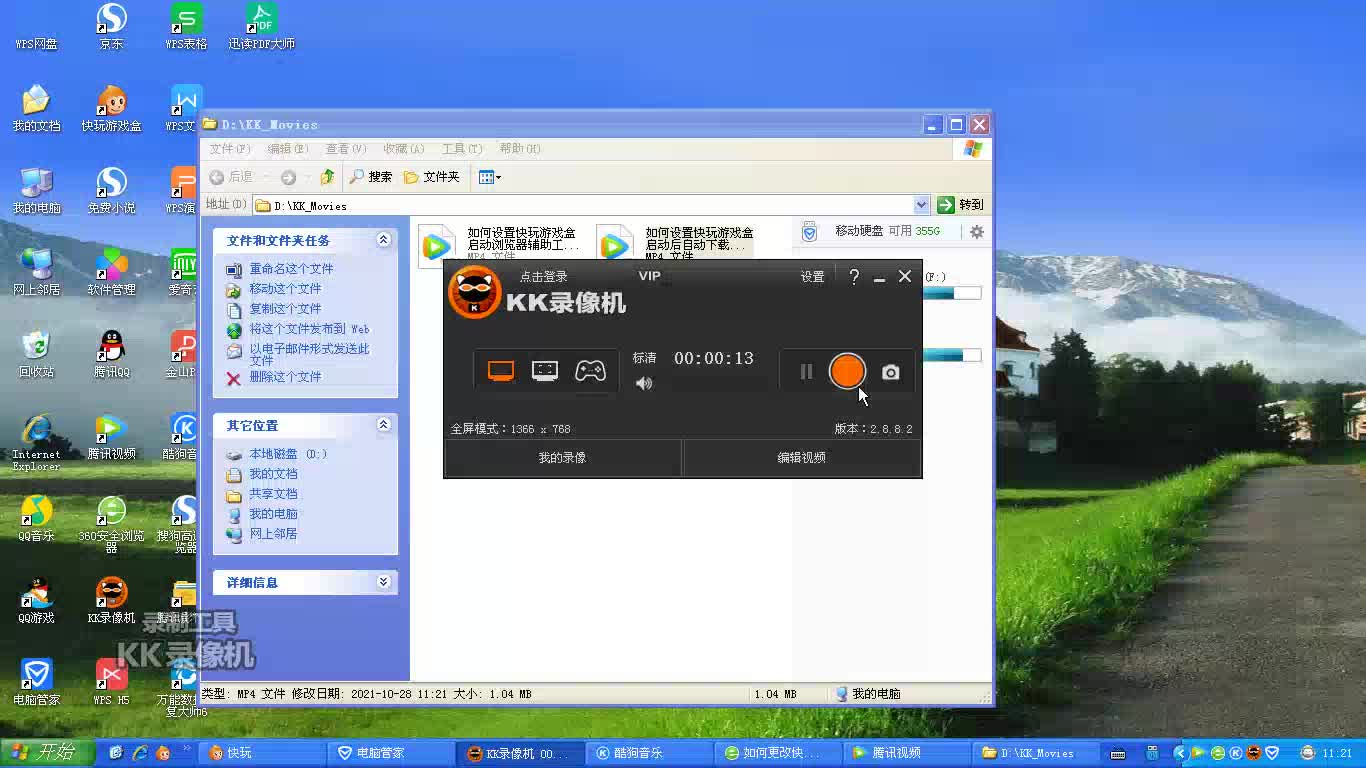Collapse the 其它位置 panel
Image resolution: width=1366 pixels, height=768 pixels.
click(x=383, y=425)
